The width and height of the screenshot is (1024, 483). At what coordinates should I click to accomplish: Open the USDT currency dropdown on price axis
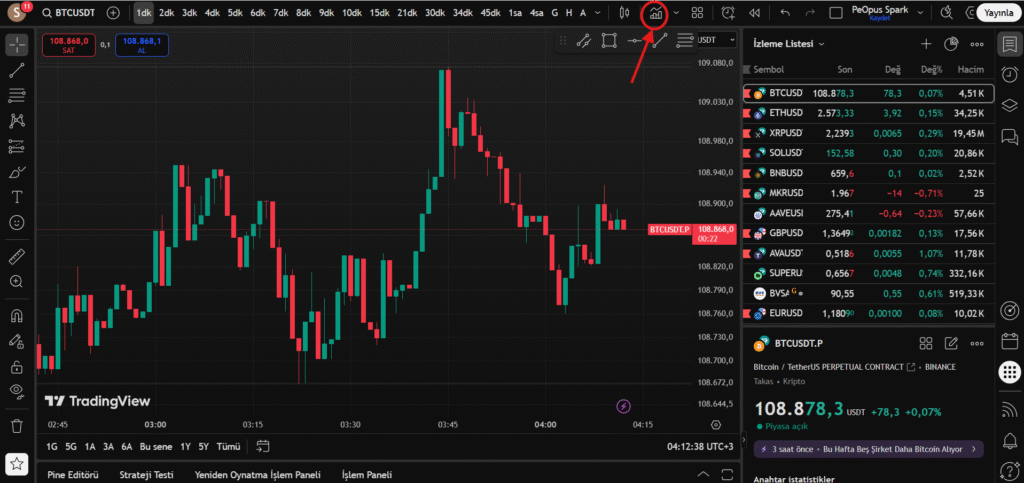716,40
